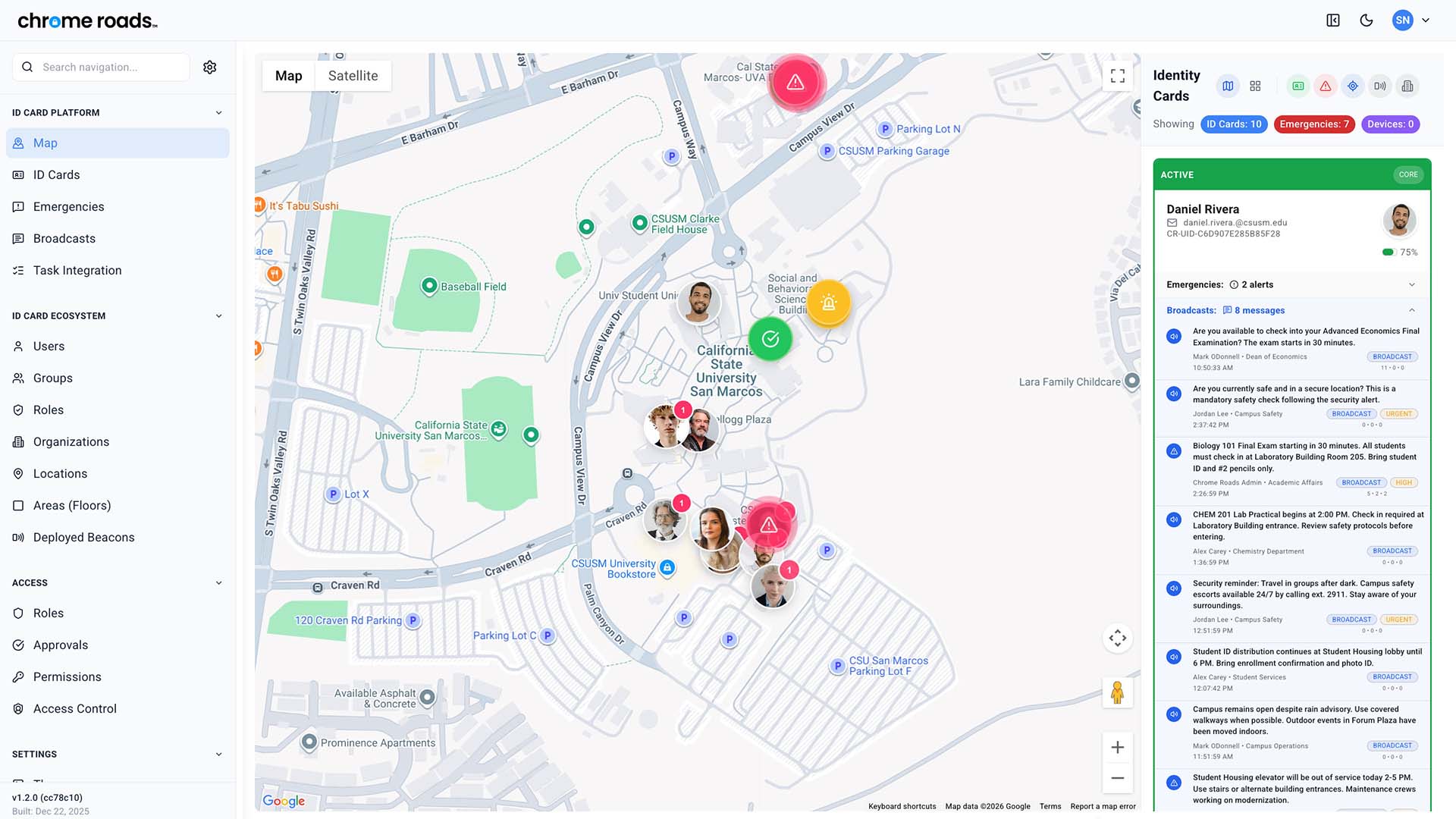Toggle the beacons filter icon in panel header
1456x819 pixels.
(x=1380, y=86)
